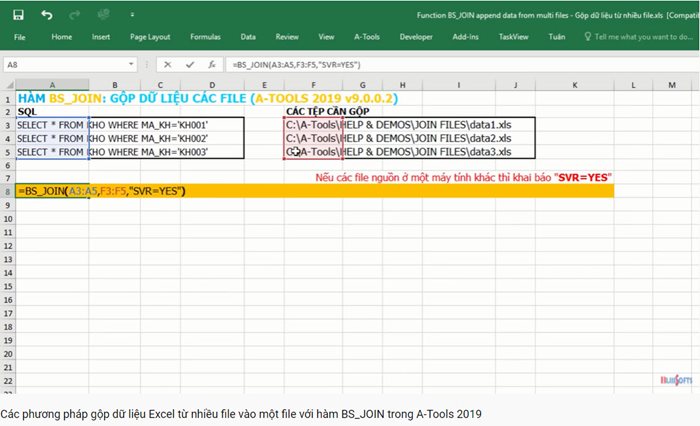Select column H header
The height and width of the screenshot is (426, 700).
tap(402, 85)
